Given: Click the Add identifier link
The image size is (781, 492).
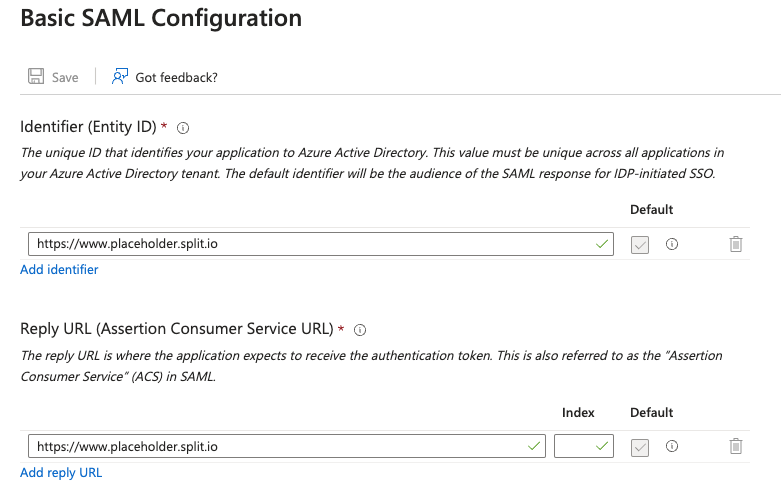Looking at the screenshot, I should point(59,269).
